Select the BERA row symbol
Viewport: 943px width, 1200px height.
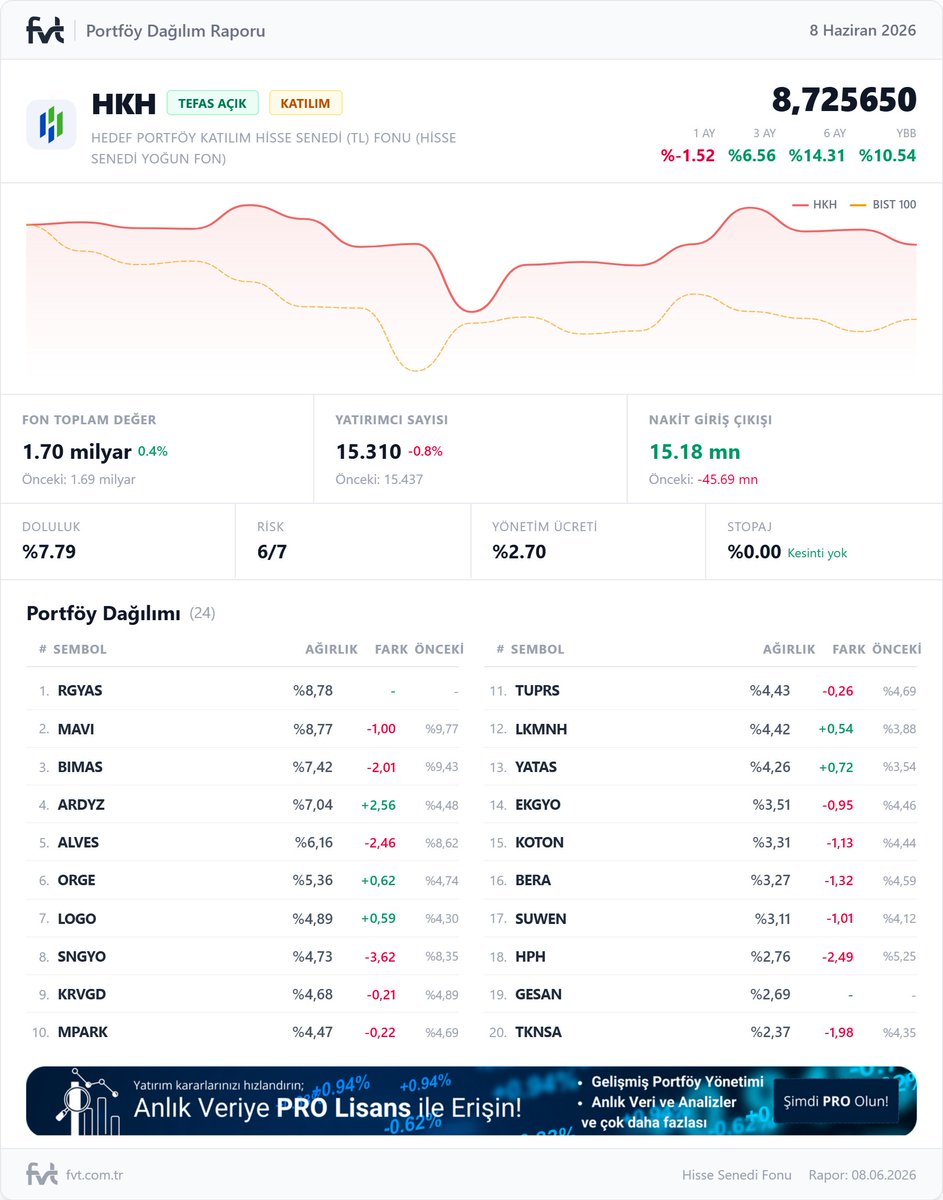[x=533, y=881]
